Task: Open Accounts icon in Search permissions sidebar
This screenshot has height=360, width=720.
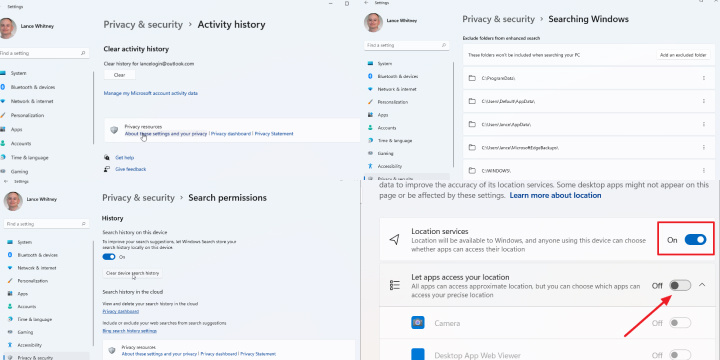Action: point(10,306)
